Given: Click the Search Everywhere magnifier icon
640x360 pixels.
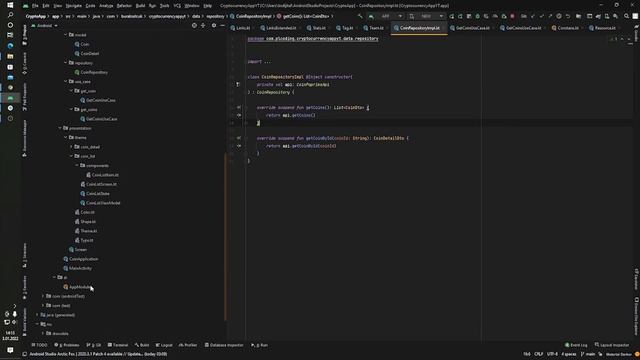Looking at the screenshot, I should (627, 16).
